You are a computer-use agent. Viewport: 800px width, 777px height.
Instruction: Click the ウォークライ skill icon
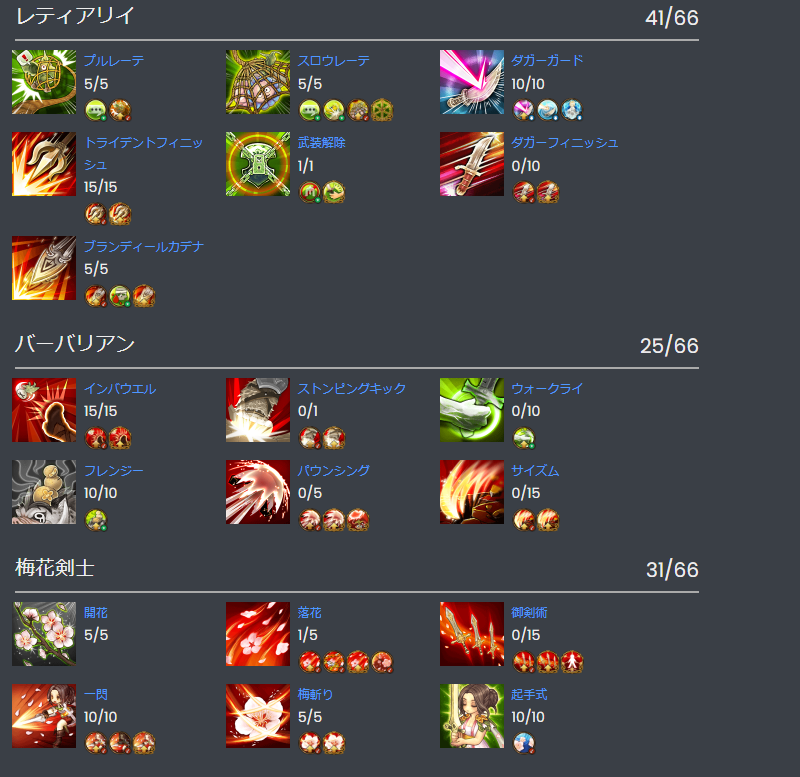(472, 410)
